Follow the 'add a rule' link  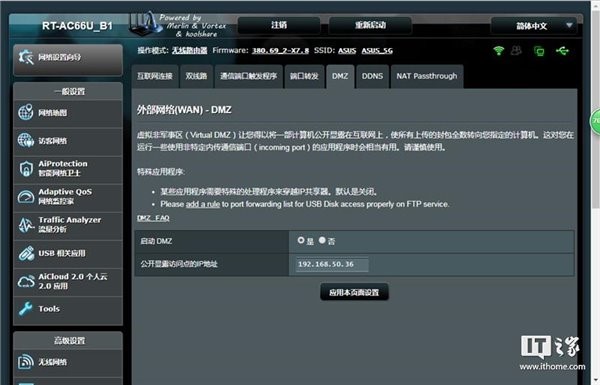203,204
